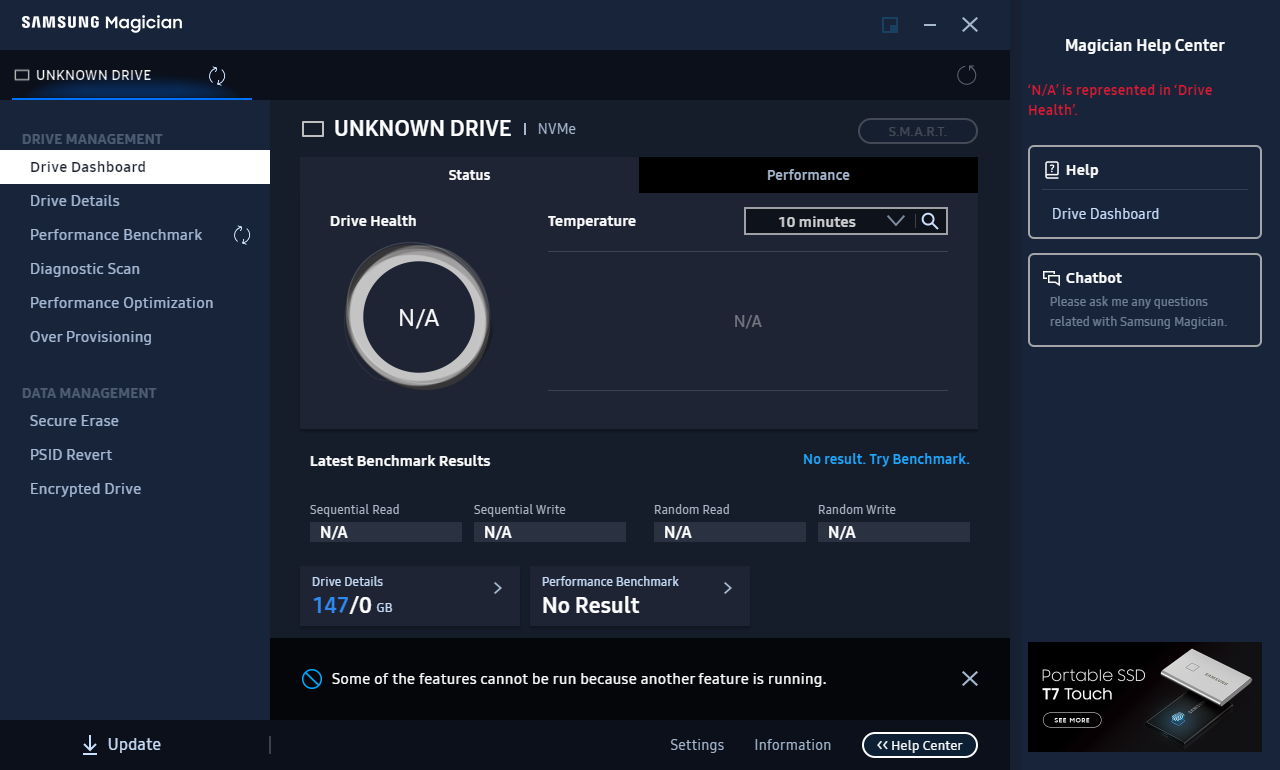This screenshot has width=1280, height=770.
Task: Click the Chatbot speech bubble icon
Action: point(1051,278)
